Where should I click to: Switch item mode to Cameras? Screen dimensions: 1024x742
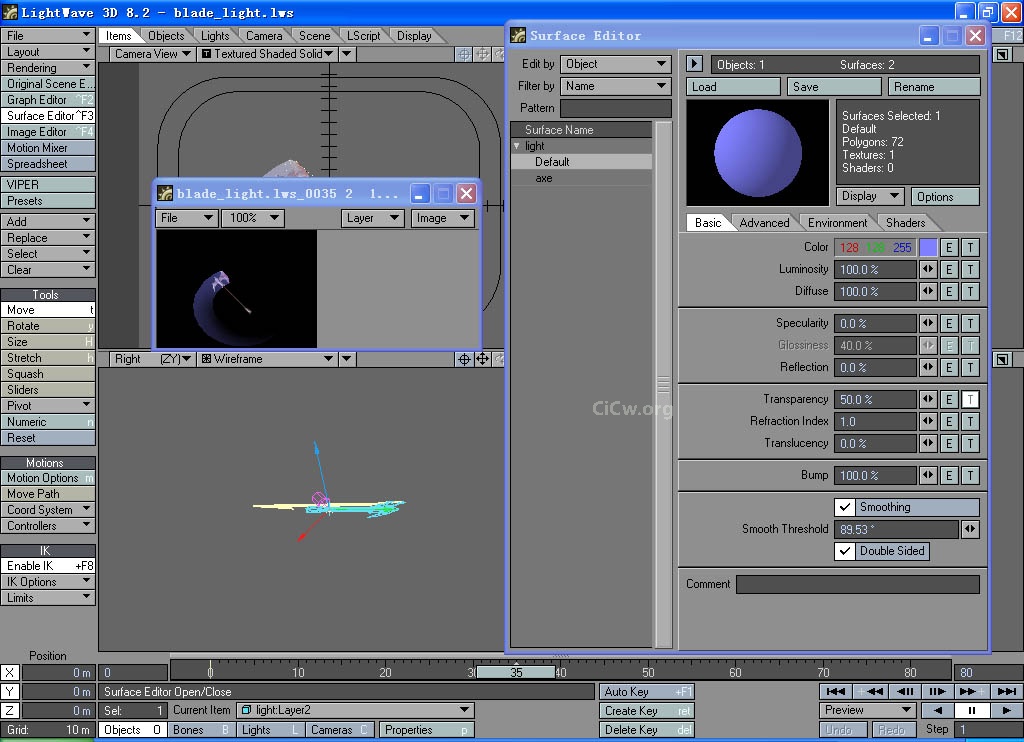tap(339, 730)
